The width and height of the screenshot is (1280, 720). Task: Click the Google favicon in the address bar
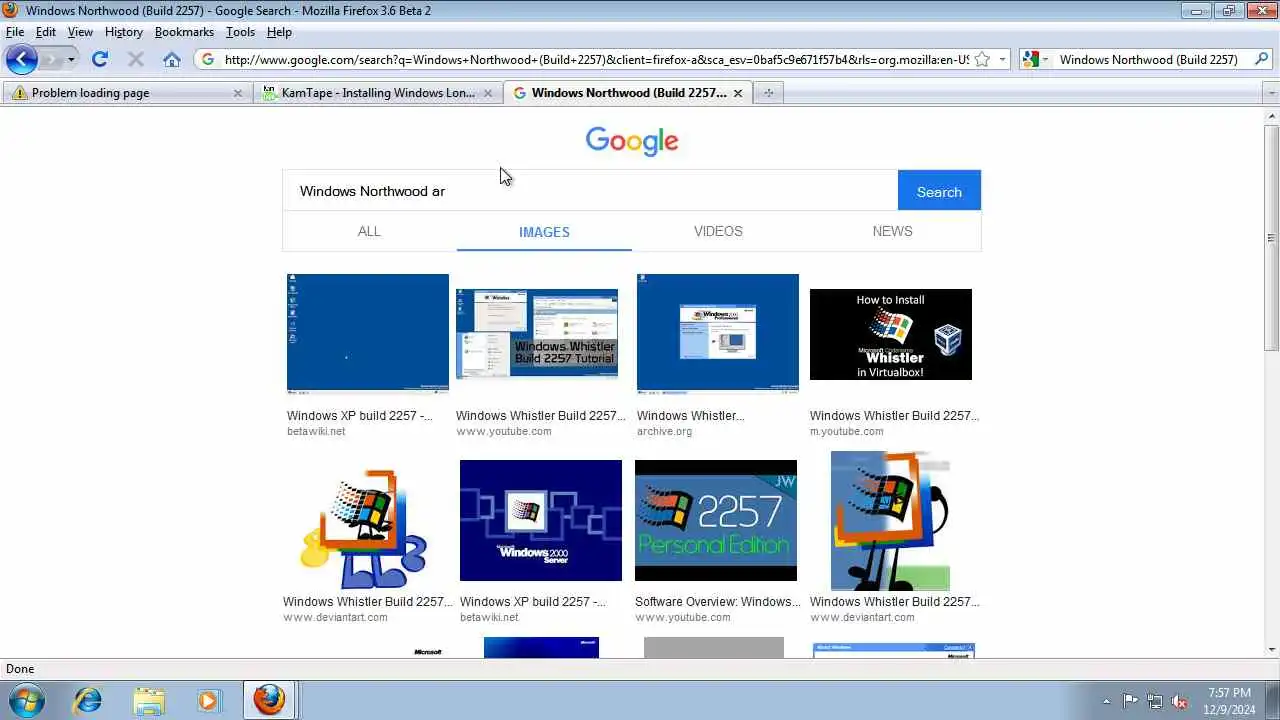(x=208, y=59)
